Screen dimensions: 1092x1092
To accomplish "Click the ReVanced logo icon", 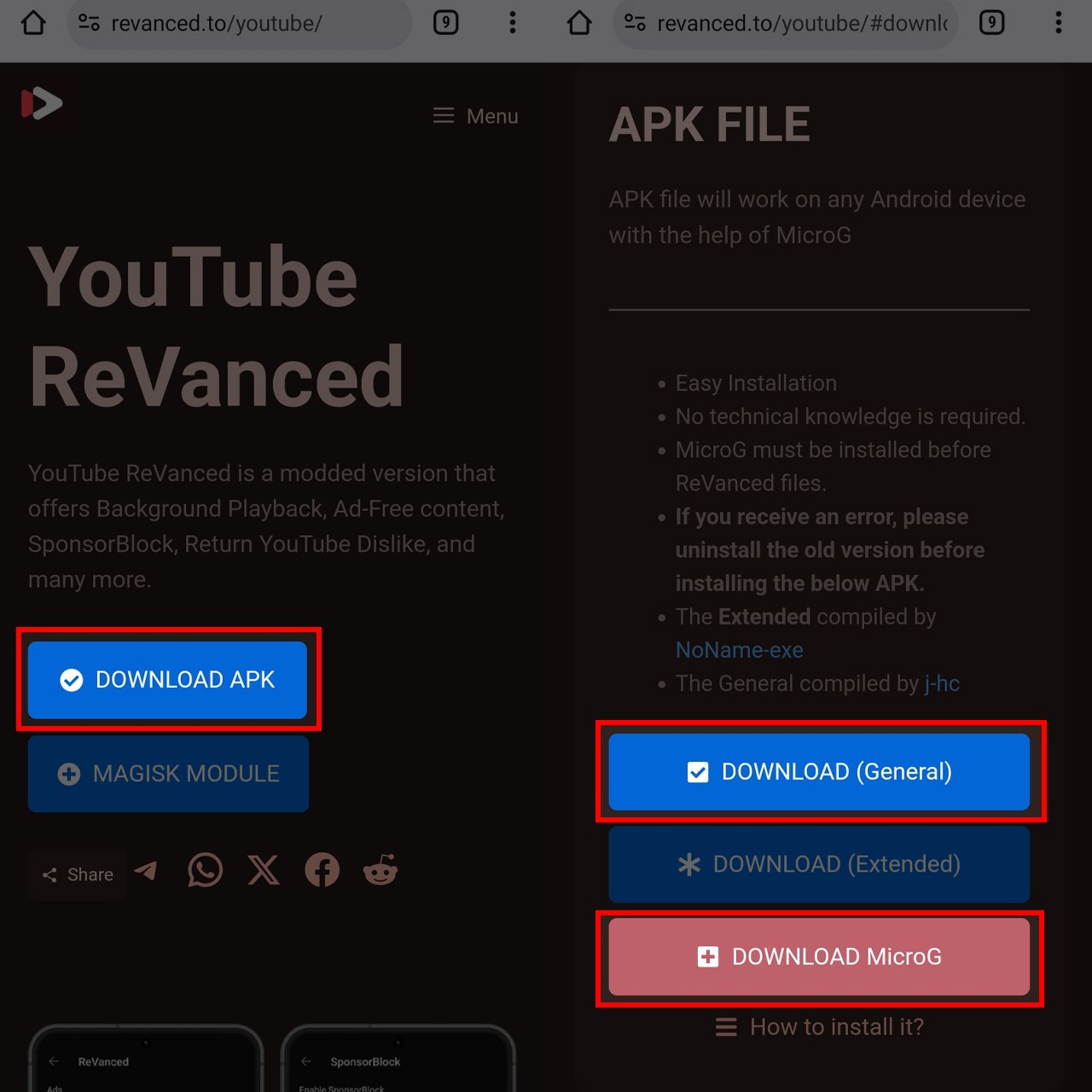I will [x=42, y=103].
